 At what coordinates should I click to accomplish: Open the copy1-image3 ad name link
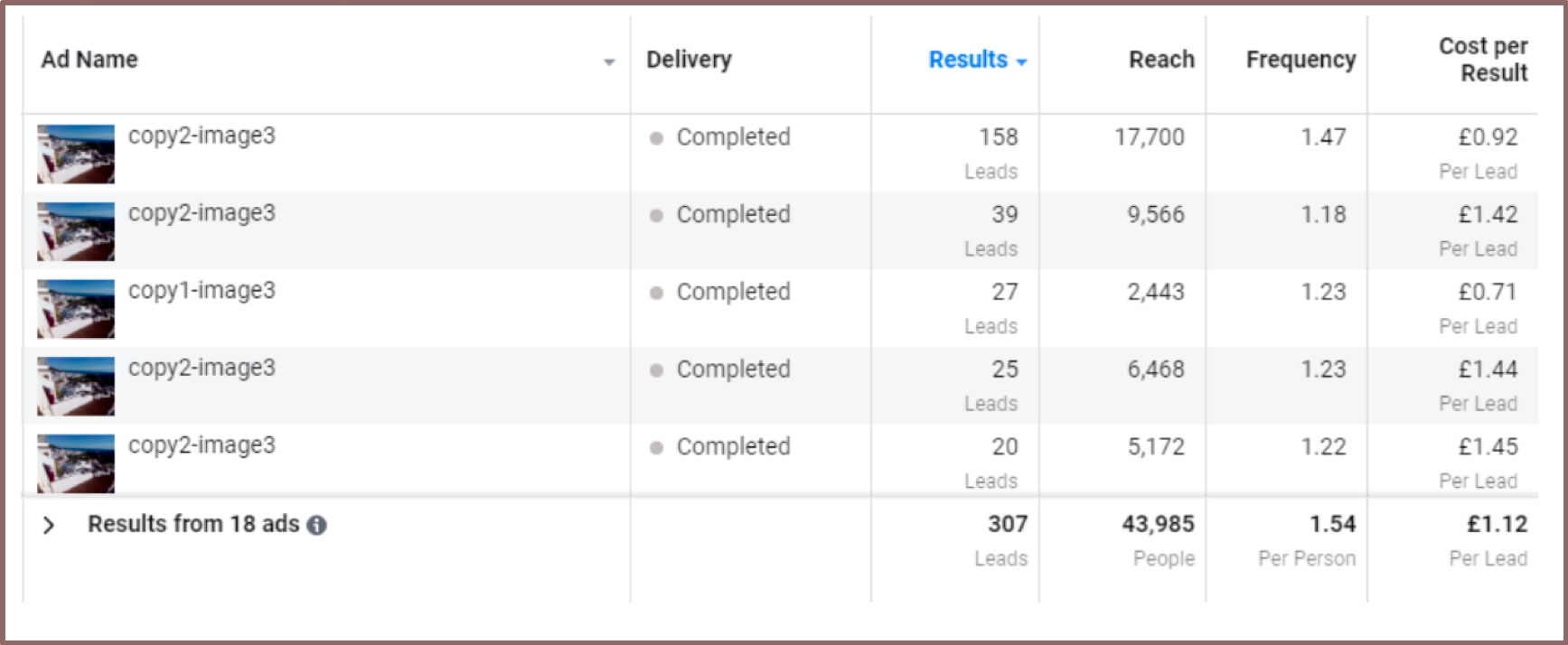pyautogui.click(x=202, y=290)
